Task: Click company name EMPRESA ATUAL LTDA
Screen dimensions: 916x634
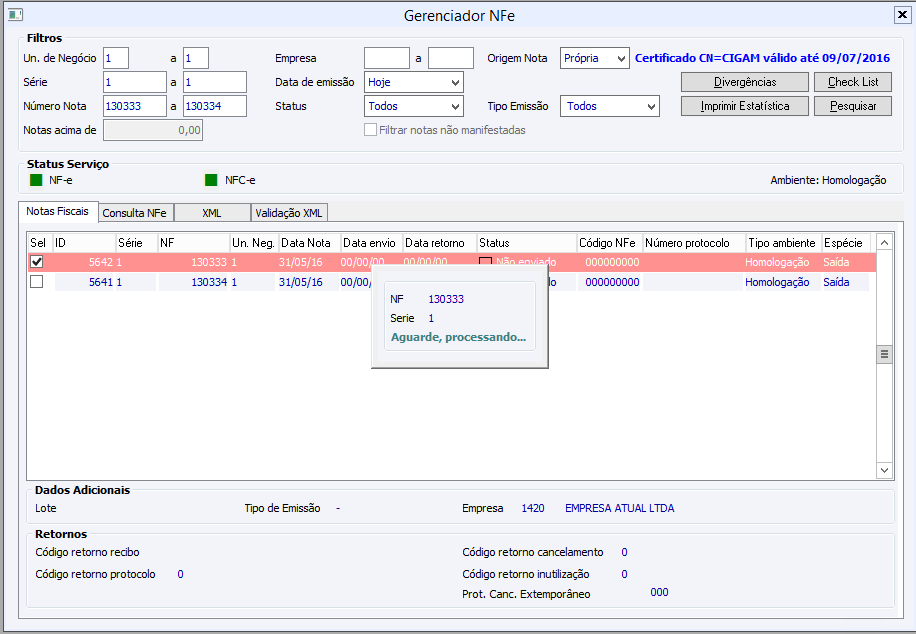Action: click(620, 508)
